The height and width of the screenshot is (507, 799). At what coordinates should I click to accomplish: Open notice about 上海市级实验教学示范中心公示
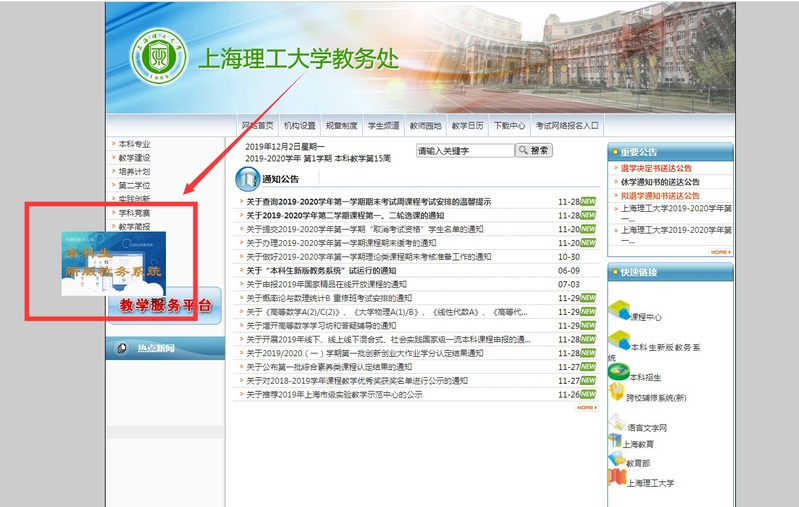[x=334, y=394]
